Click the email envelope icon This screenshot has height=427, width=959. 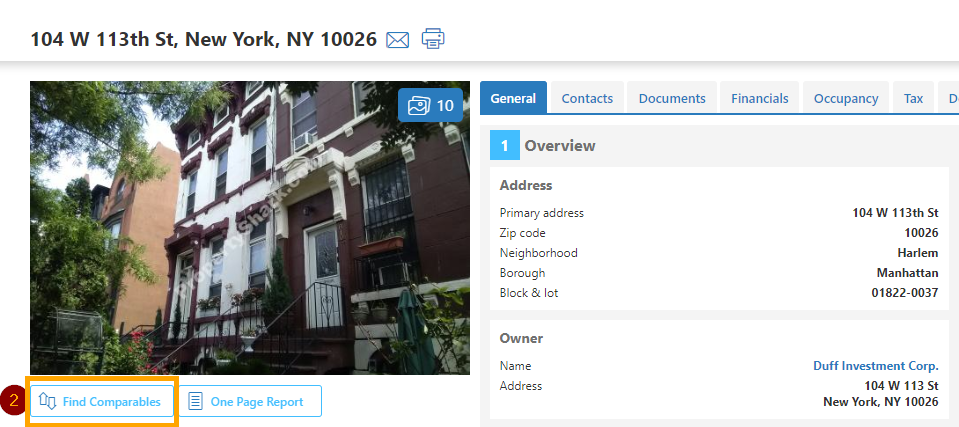tap(398, 40)
